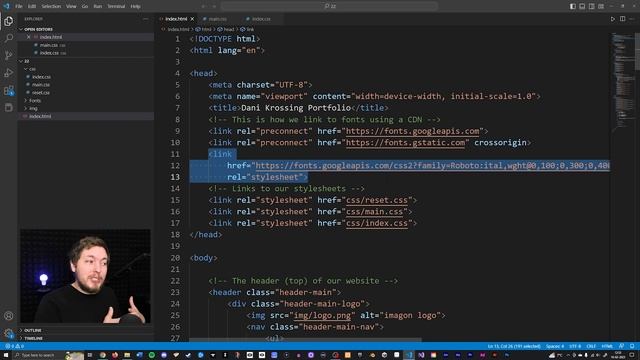The image size is (640, 360).
Task: Click the feedback icon in status bar
Action: (x=622, y=346)
